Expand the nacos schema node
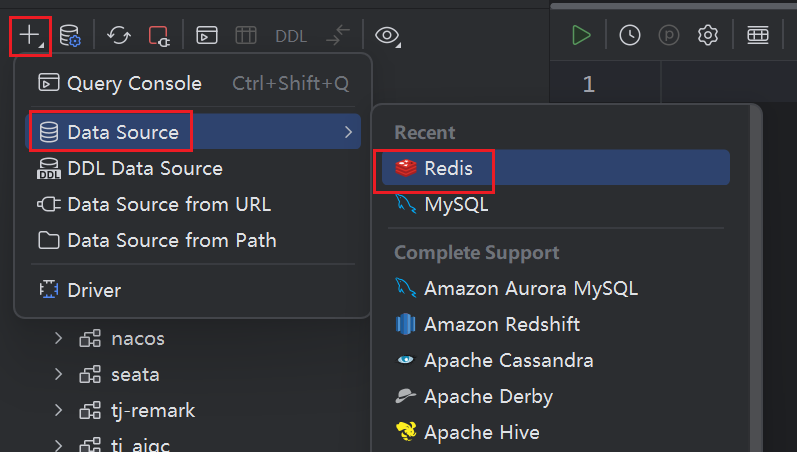Image resolution: width=797 pixels, height=452 pixels. point(58,339)
